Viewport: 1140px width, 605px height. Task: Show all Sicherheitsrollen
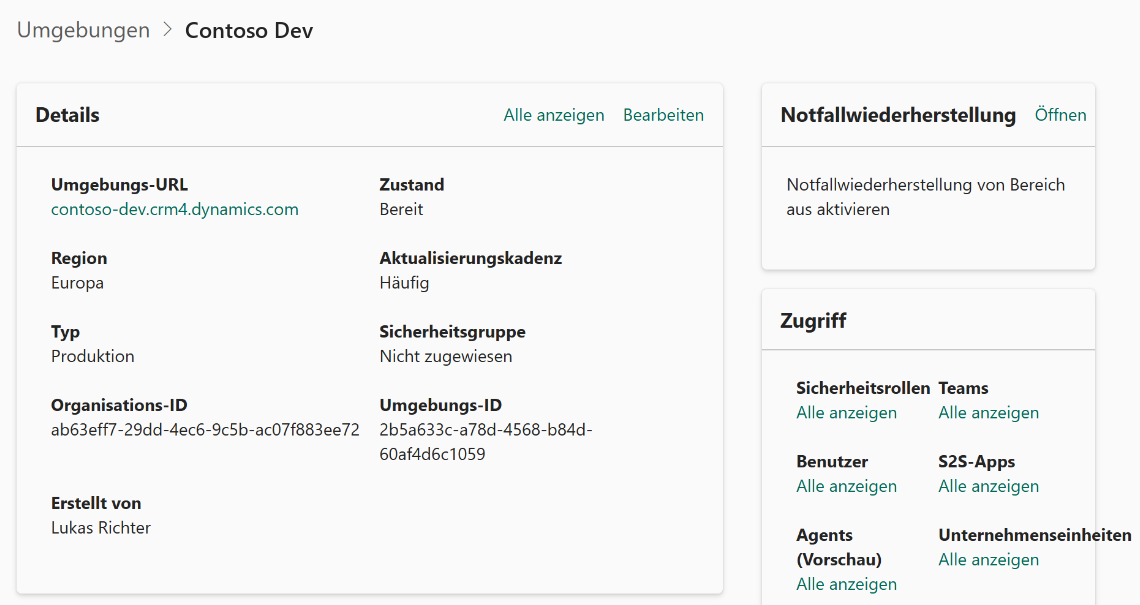pos(846,413)
